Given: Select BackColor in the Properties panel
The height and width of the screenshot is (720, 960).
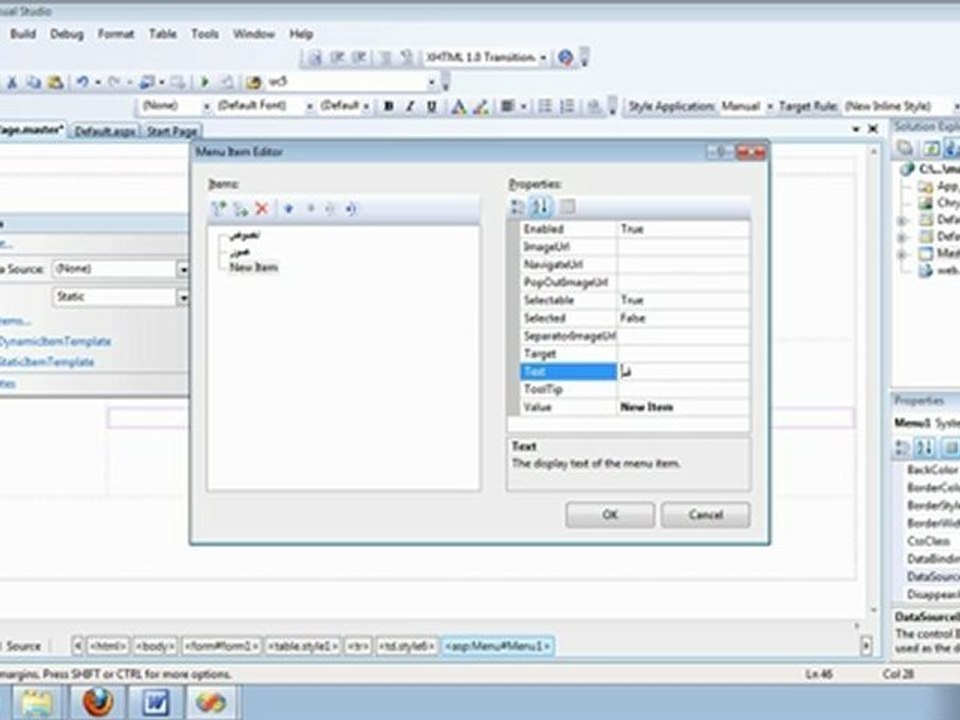Looking at the screenshot, I should 932,470.
